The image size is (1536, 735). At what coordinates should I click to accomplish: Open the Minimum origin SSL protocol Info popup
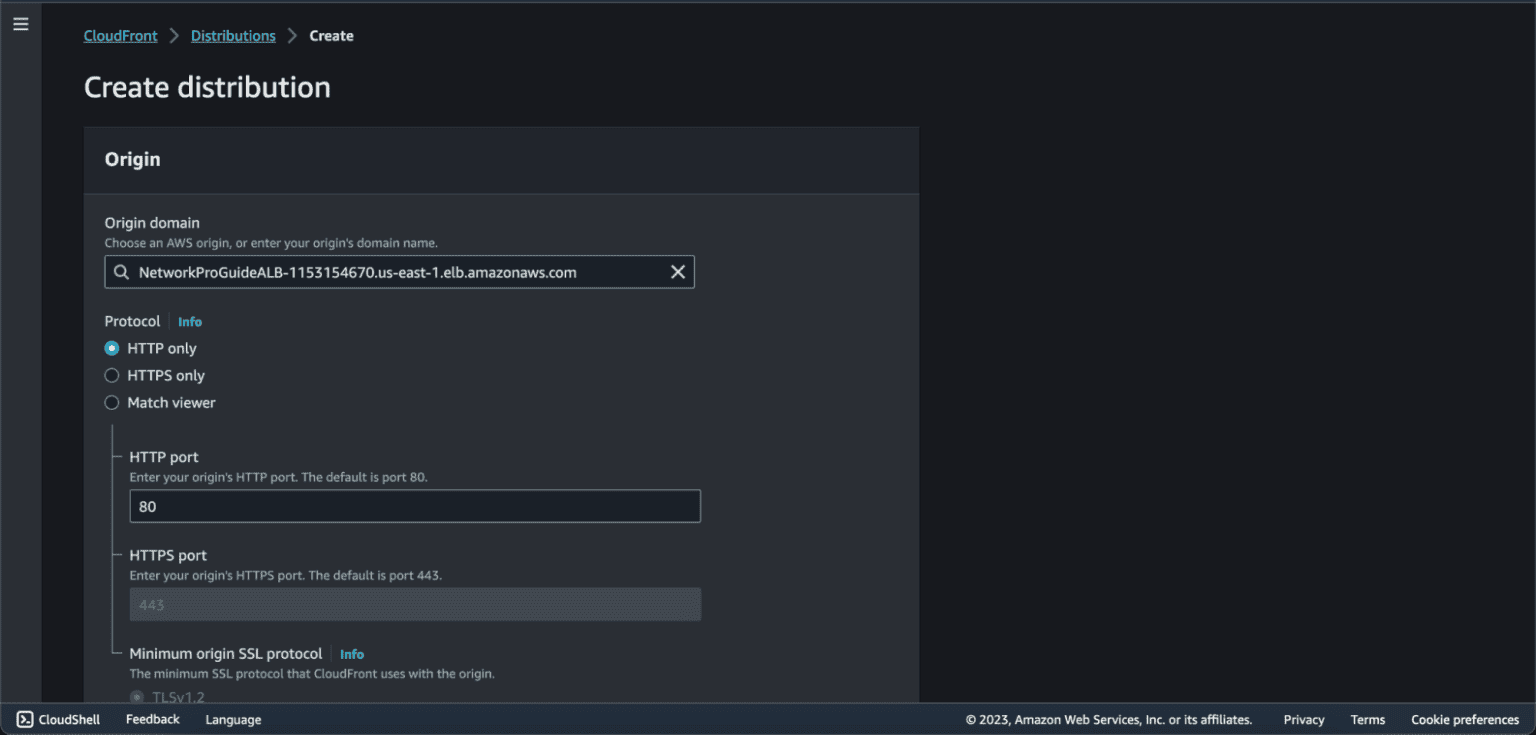tap(351, 653)
